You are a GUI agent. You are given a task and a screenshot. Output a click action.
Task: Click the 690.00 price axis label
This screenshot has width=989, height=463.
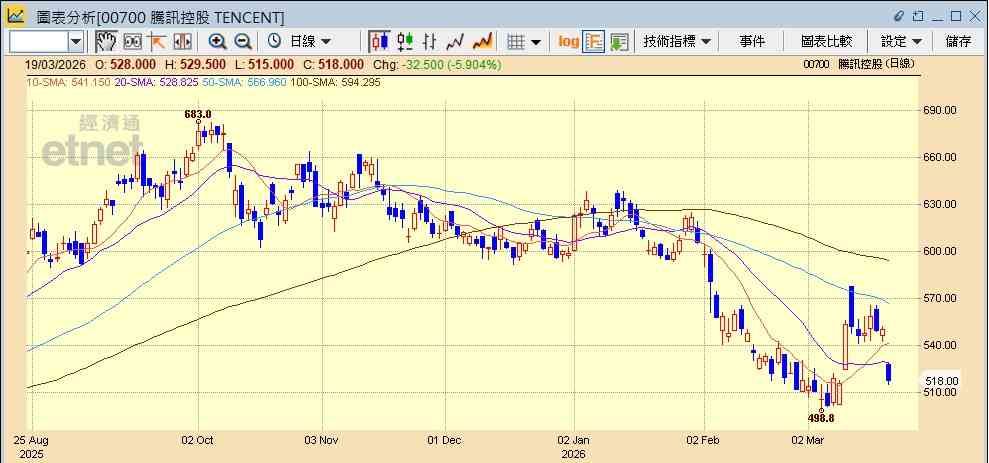coord(941,110)
